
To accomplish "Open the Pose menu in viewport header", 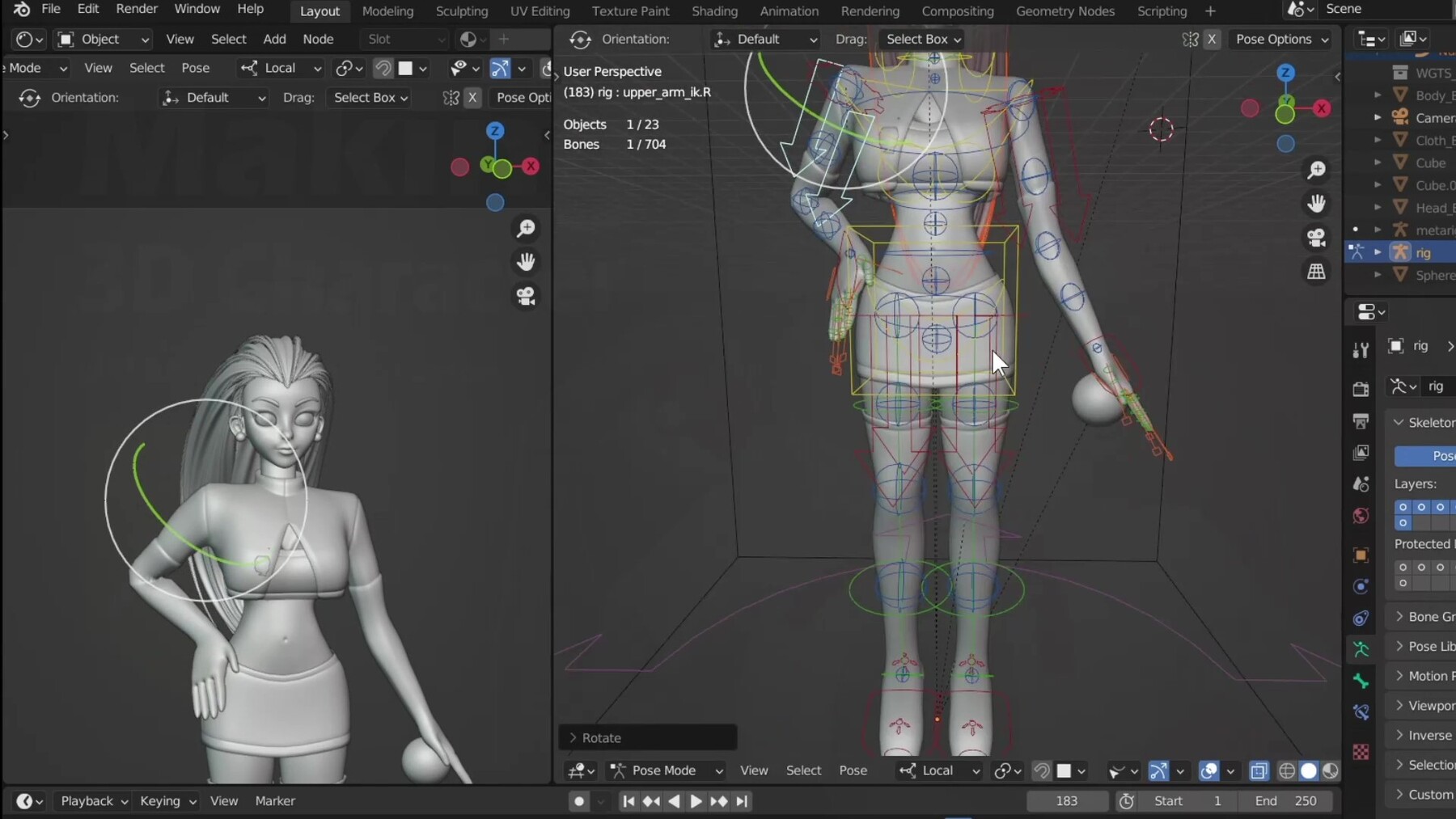I will [853, 770].
